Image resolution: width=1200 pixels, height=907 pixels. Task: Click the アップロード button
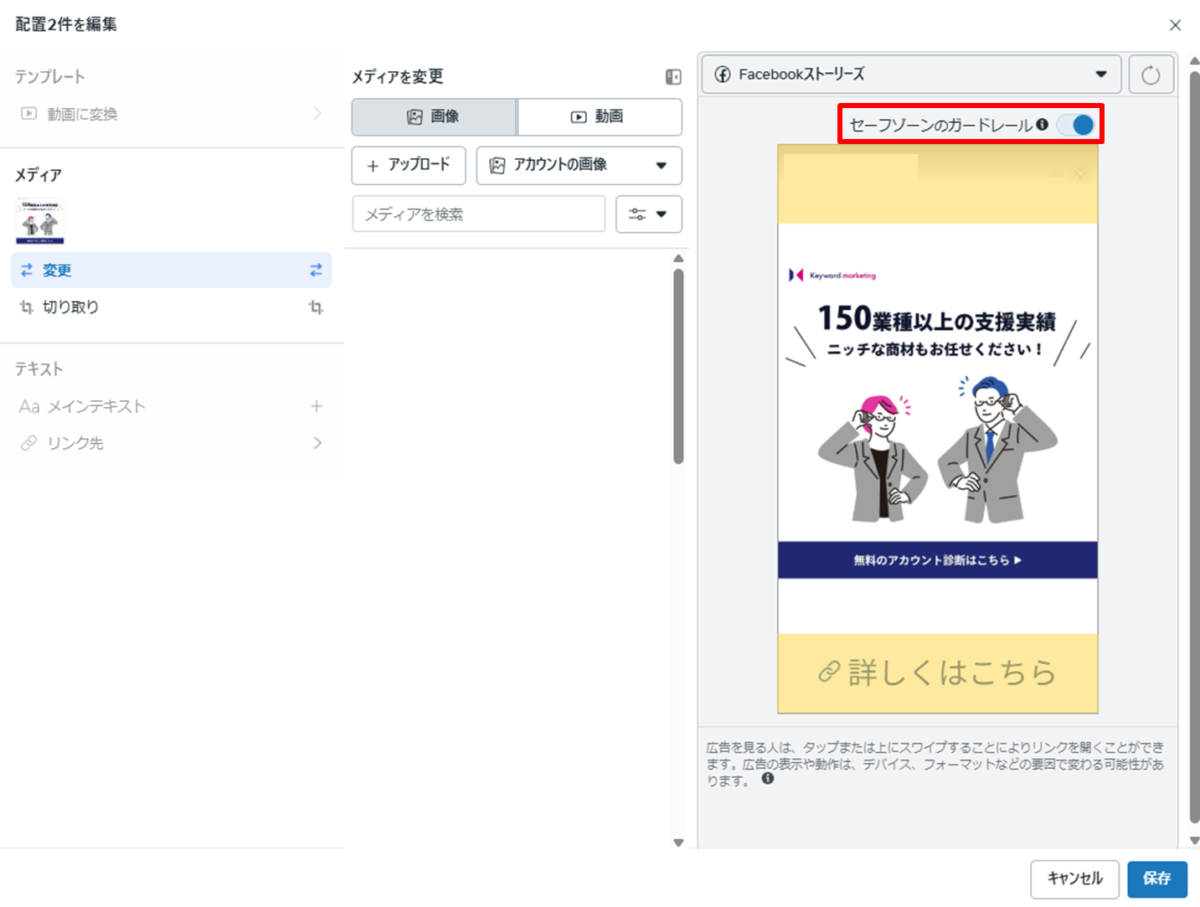coord(408,165)
